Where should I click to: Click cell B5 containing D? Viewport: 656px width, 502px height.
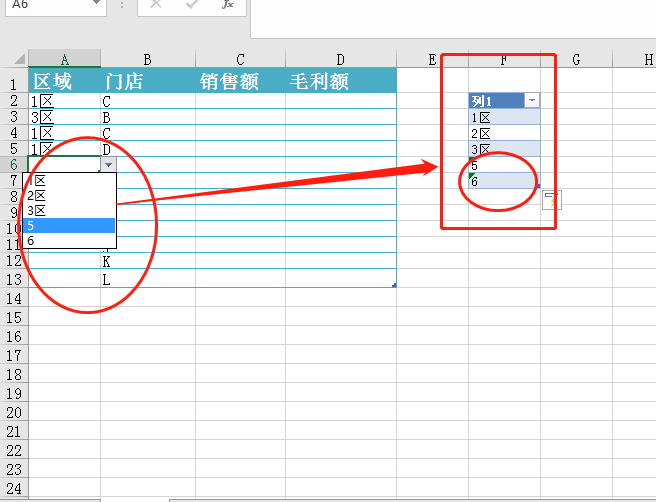click(x=148, y=149)
